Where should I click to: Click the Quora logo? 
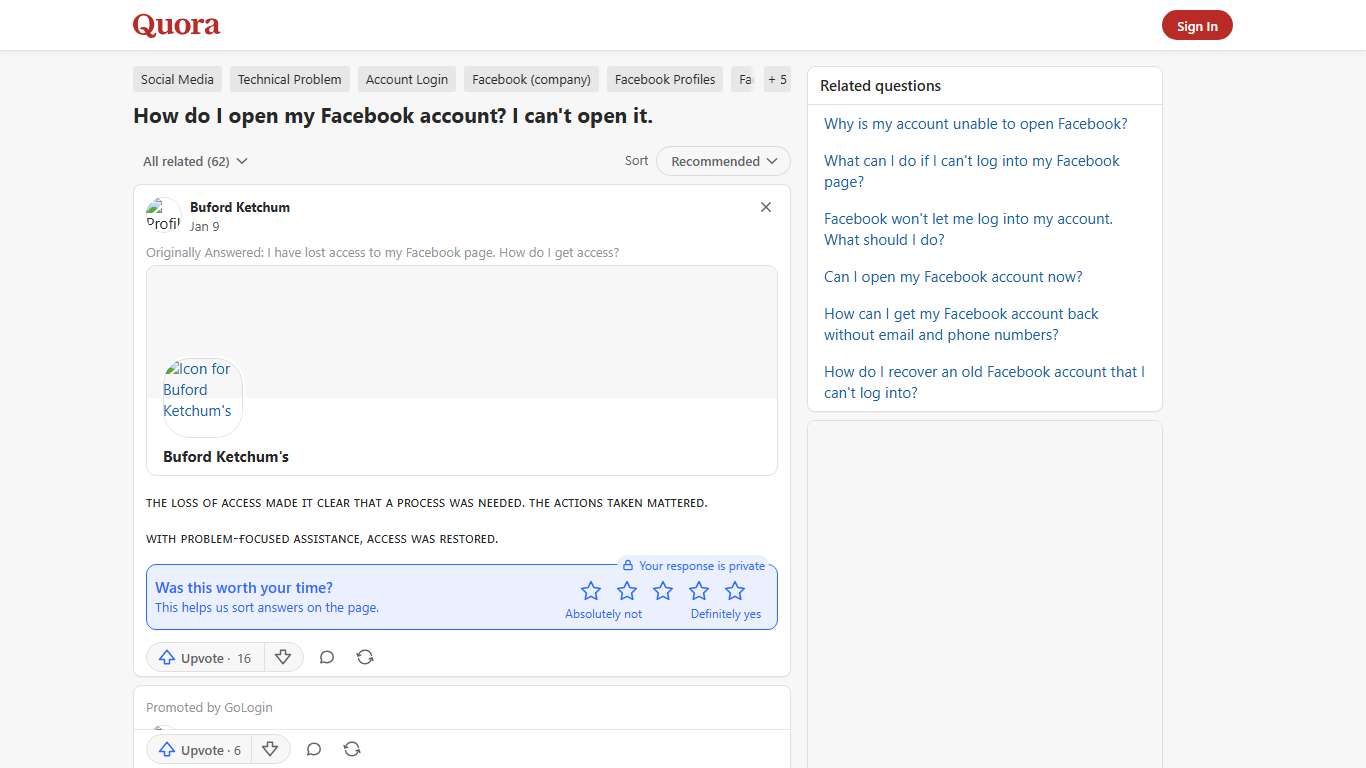176,25
